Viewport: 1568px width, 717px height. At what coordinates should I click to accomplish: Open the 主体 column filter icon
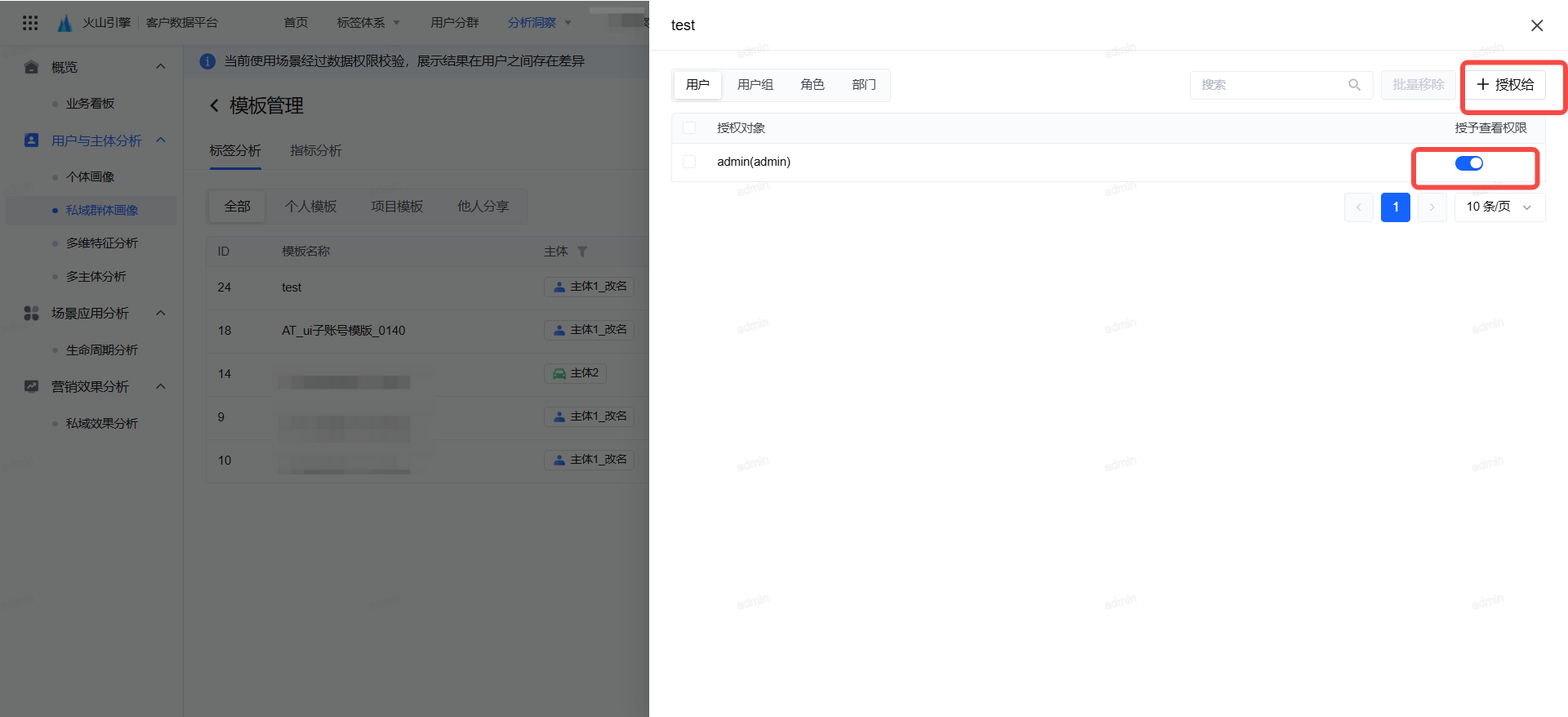[x=582, y=252]
